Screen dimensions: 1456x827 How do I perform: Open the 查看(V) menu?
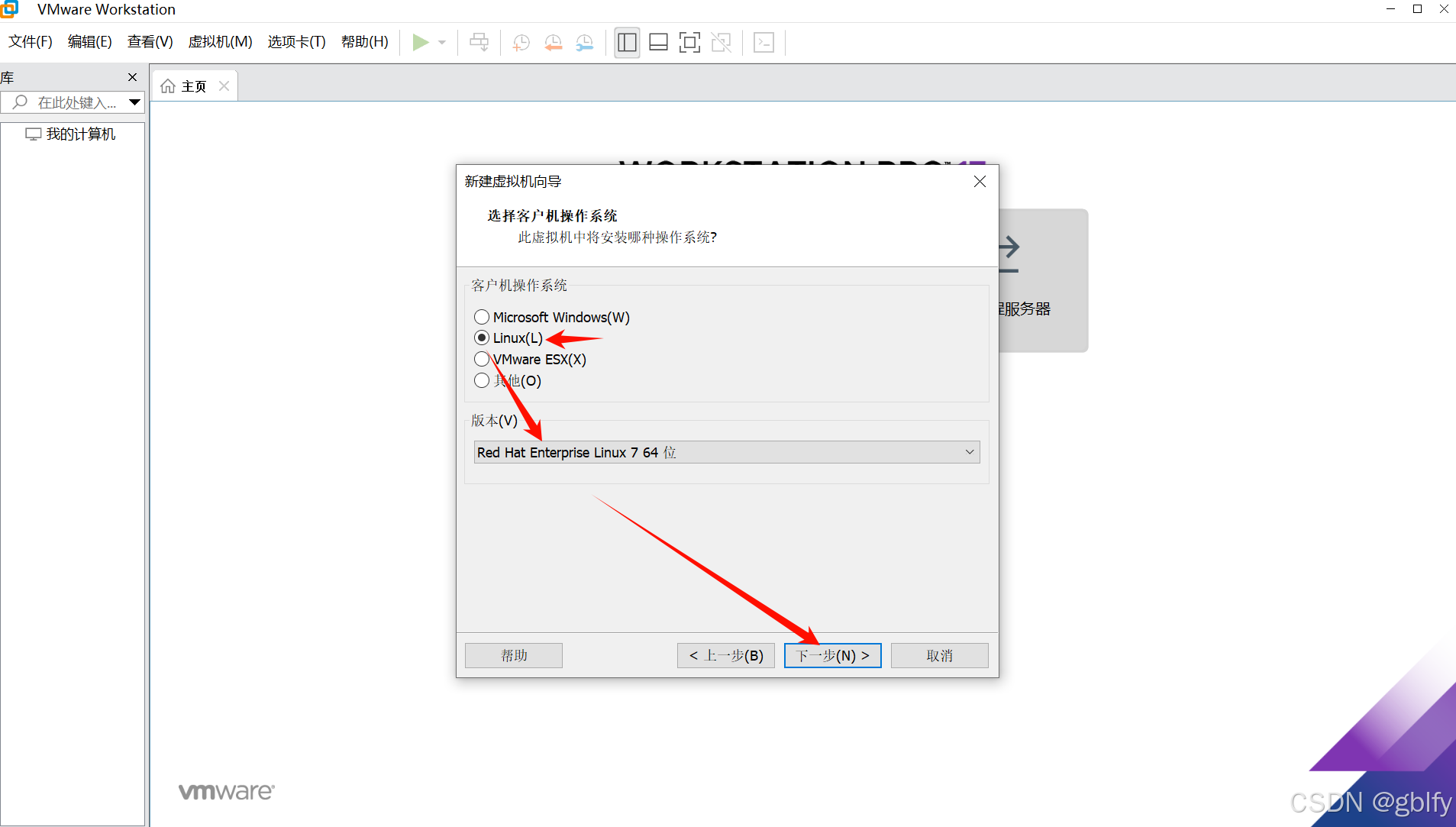(150, 42)
